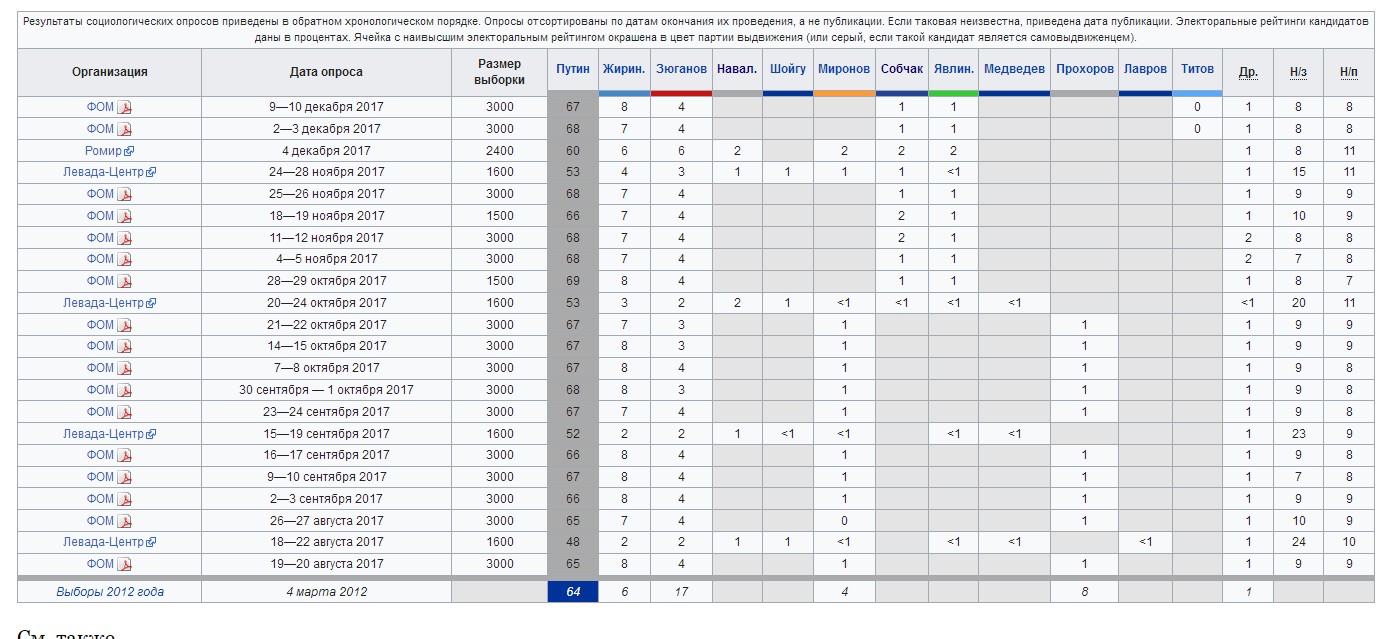This screenshot has width=1394, height=639.
Task: Follow the Жирин. header link
Action: 624,69
